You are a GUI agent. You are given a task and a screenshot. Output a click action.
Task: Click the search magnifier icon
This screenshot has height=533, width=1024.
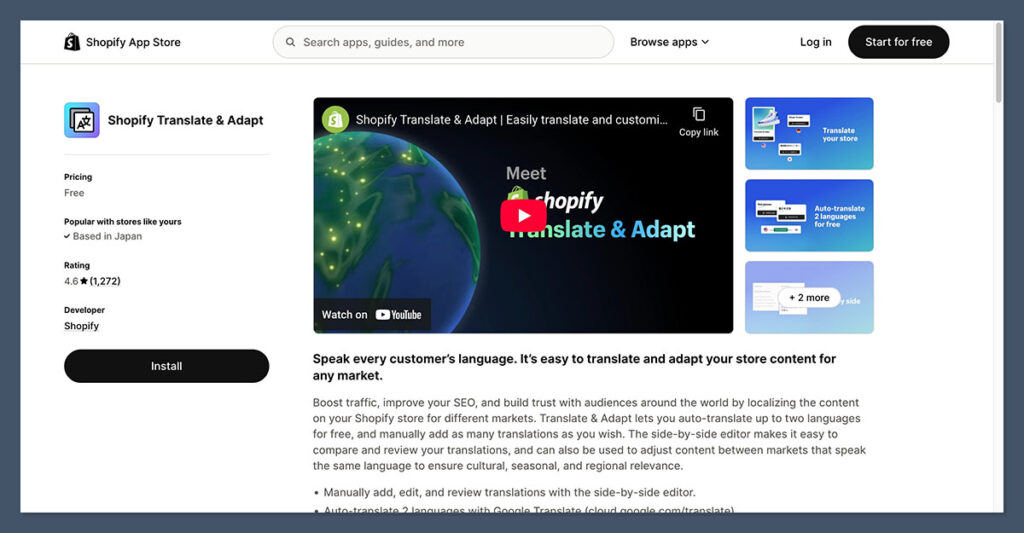[x=290, y=42]
